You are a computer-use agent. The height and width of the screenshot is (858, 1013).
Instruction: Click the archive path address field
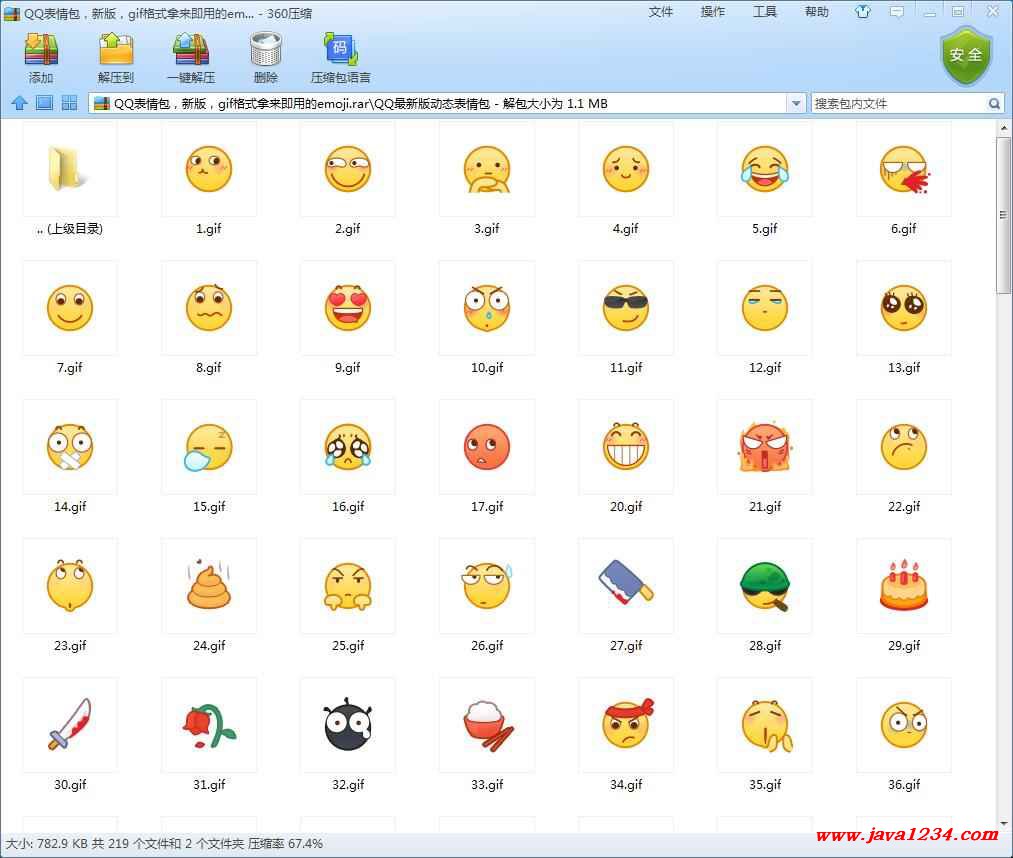pyautogui.click(x=439, y=103)
